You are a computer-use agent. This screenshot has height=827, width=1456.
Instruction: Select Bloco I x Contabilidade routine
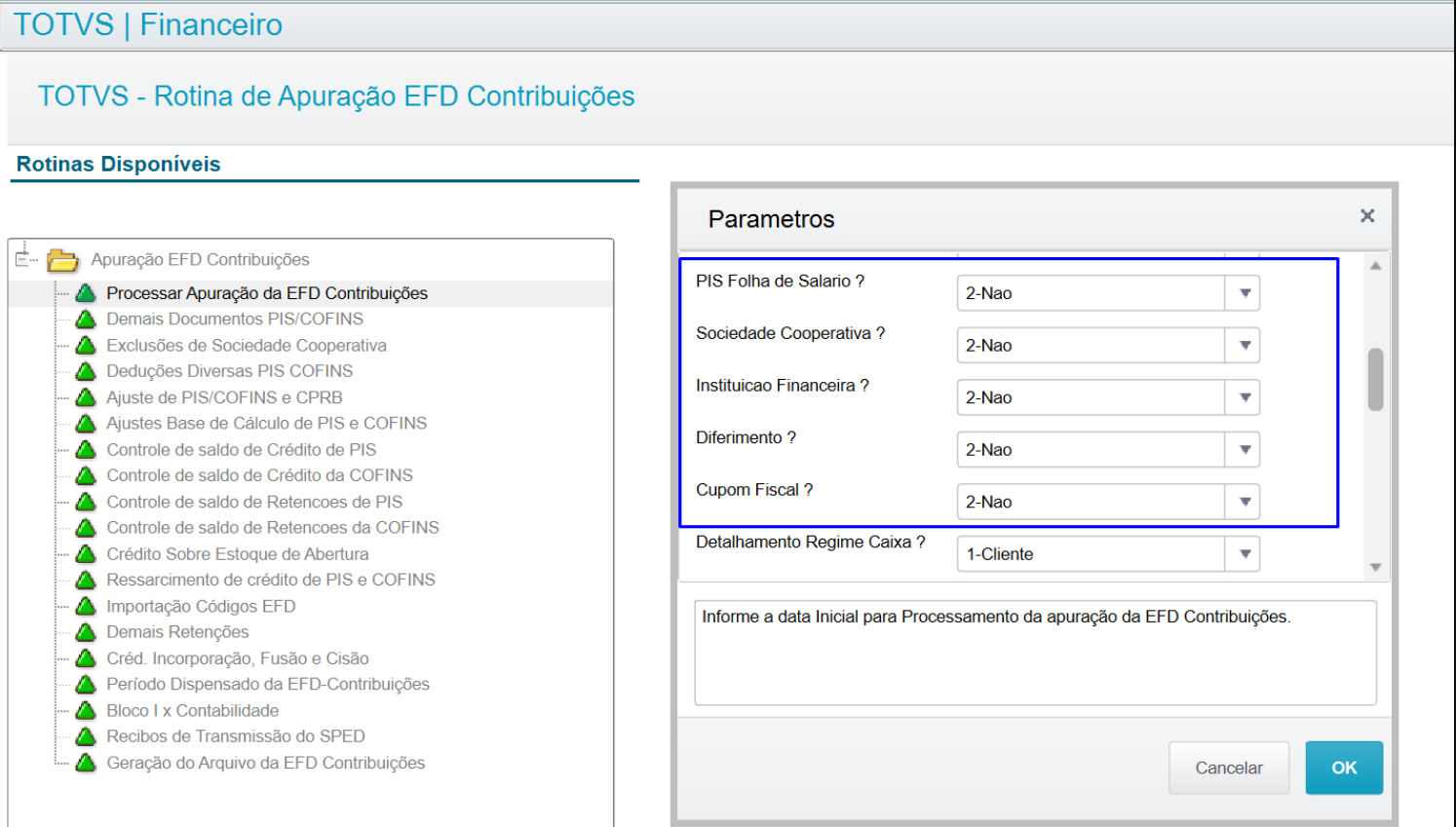193,710
